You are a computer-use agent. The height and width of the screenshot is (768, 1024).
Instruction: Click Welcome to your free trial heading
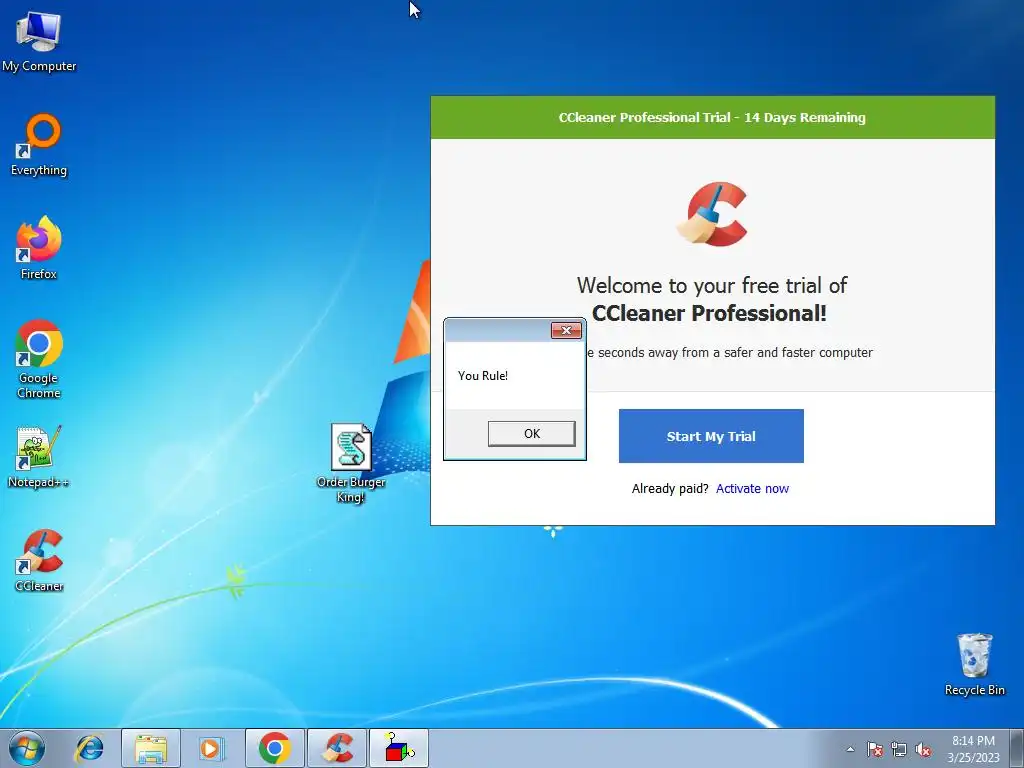(x=711, y=299)
